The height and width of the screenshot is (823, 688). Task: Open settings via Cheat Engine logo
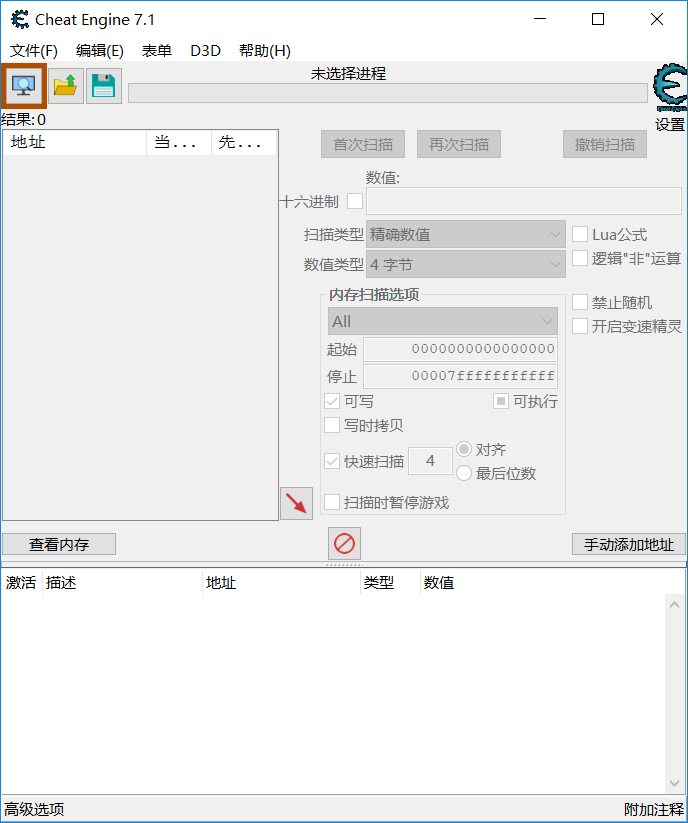pyautogui.click(x=670, y=88)
